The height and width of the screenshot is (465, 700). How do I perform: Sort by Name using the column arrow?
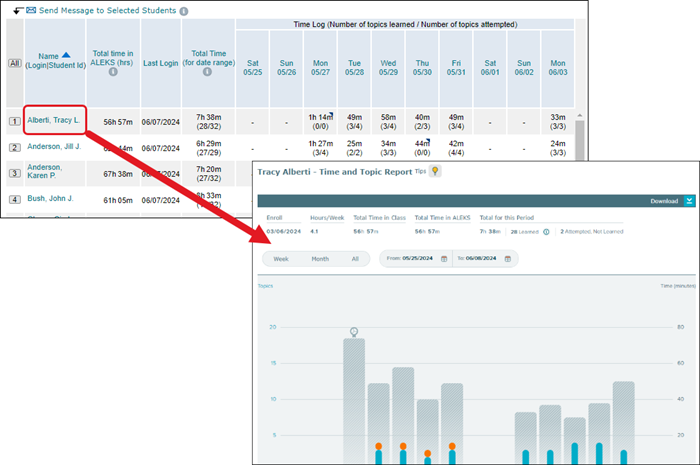coord(66,56)
